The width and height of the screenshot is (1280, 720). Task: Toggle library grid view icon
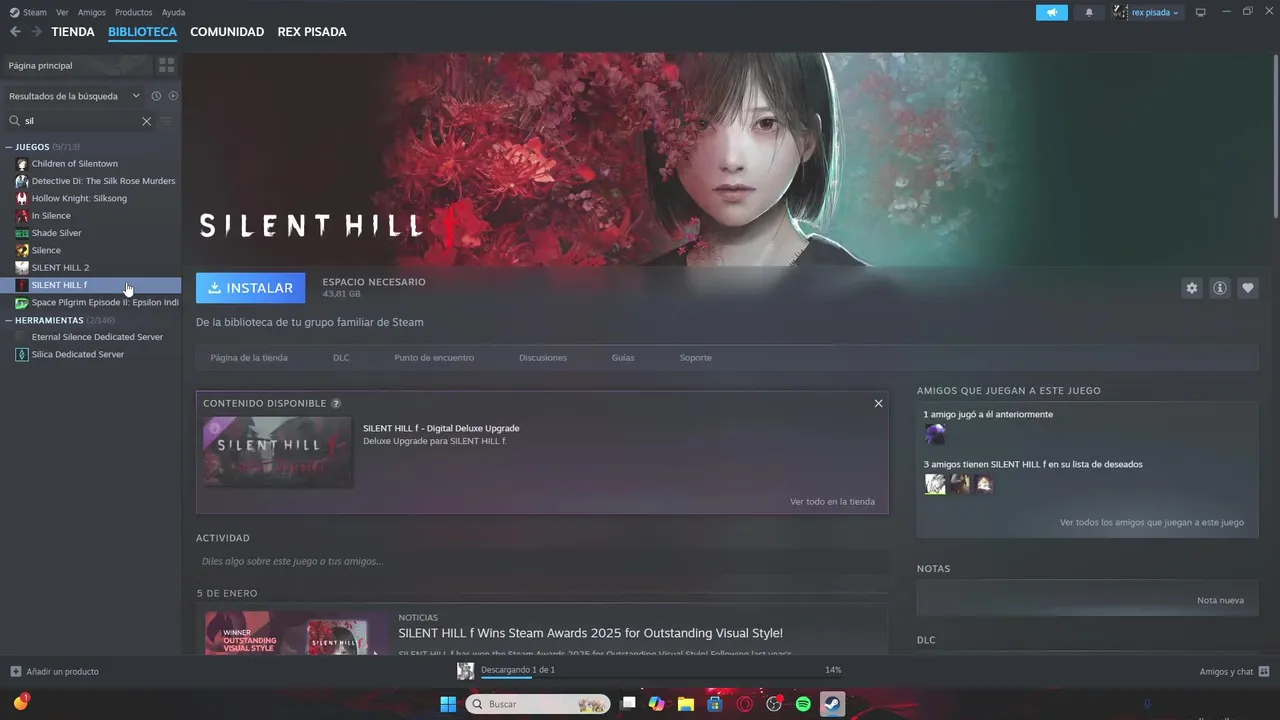pos(167,65)
